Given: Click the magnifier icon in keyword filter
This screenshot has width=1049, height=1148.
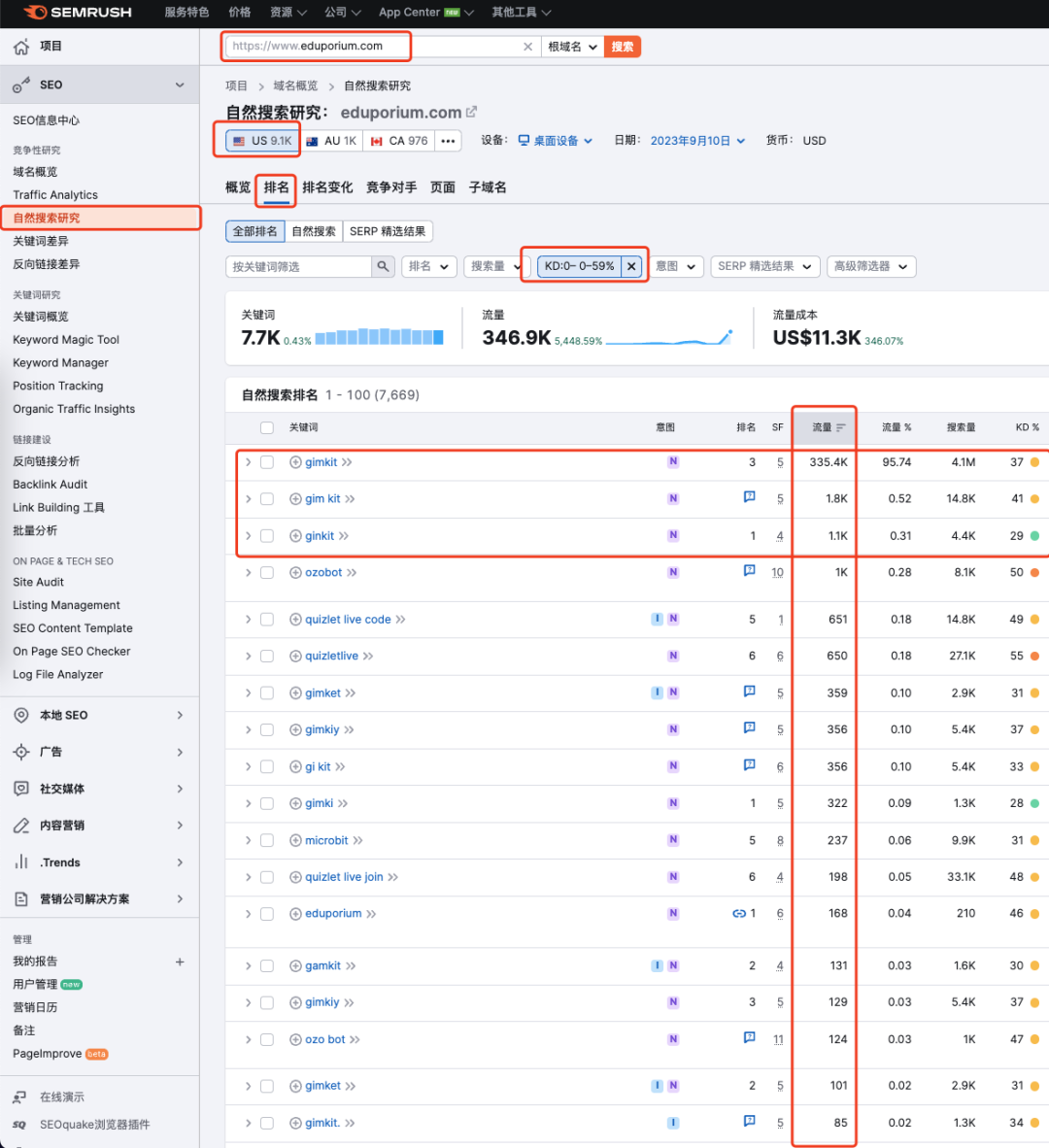Looking at the screenshot, I should [384, 266].
